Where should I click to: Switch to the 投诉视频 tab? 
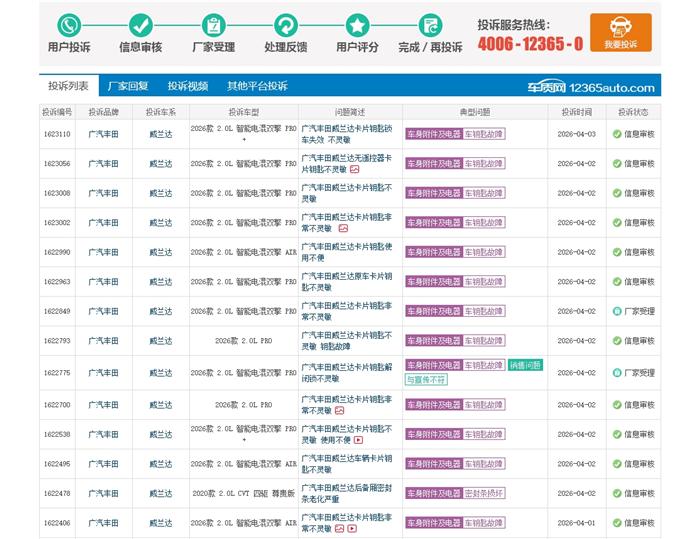coord(188,86)
